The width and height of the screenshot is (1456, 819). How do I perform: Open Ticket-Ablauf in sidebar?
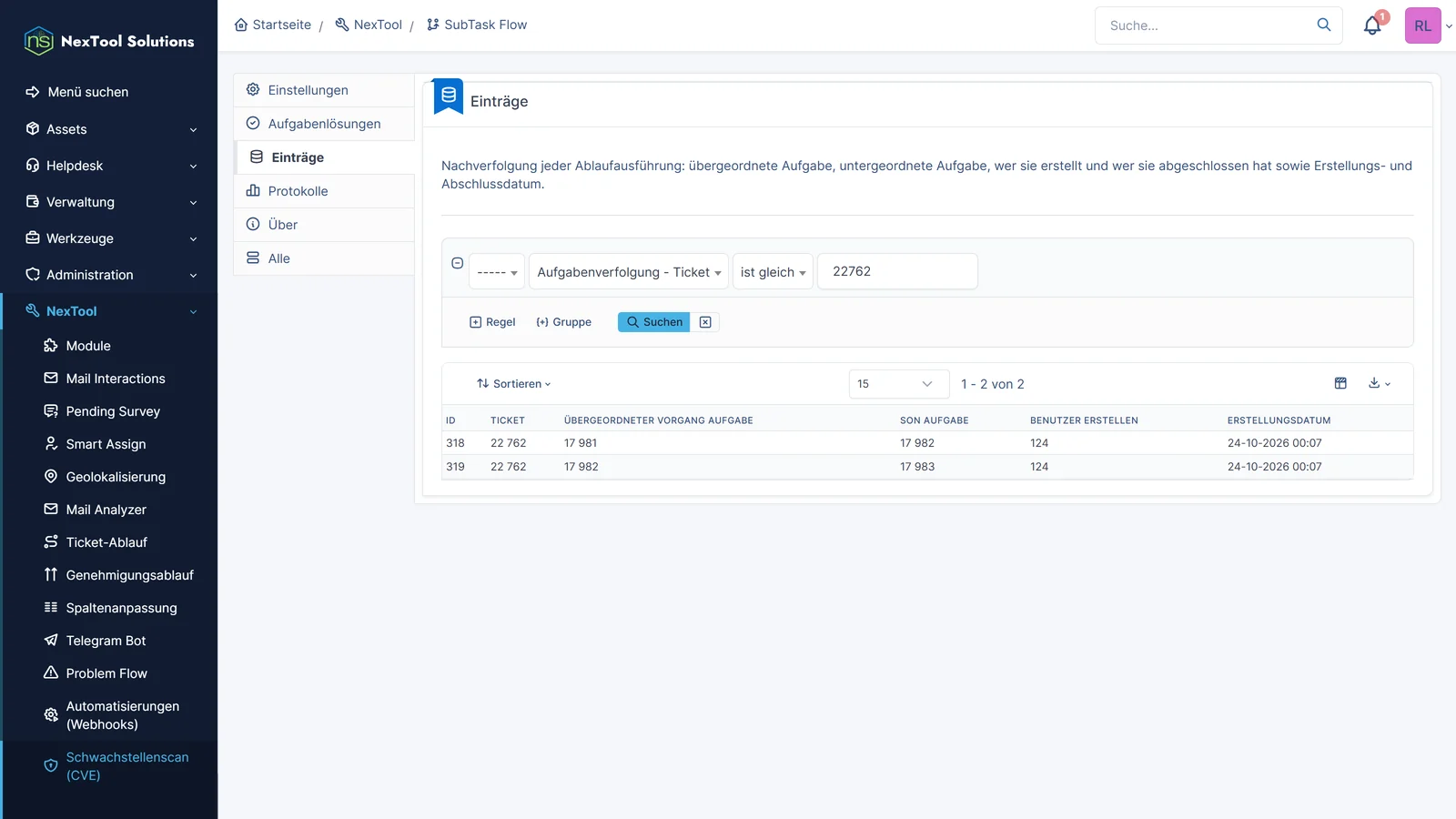click(106, 542)
